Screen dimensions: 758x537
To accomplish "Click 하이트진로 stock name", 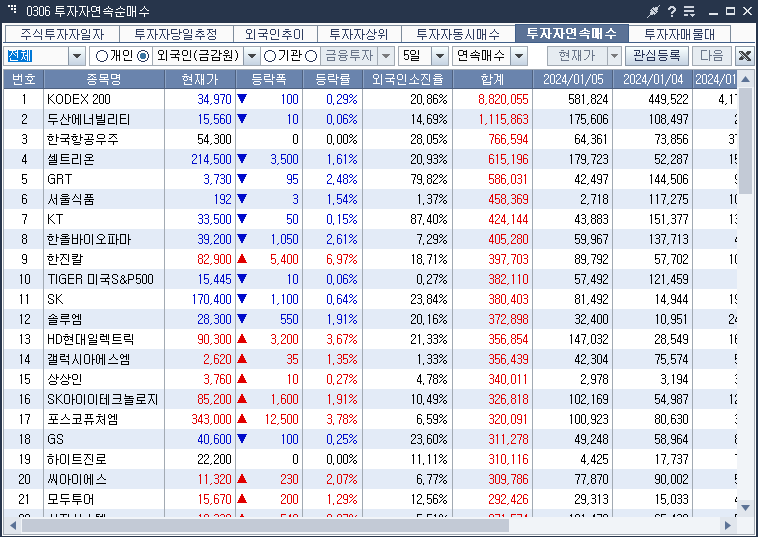I will click(x=77, y=459).
